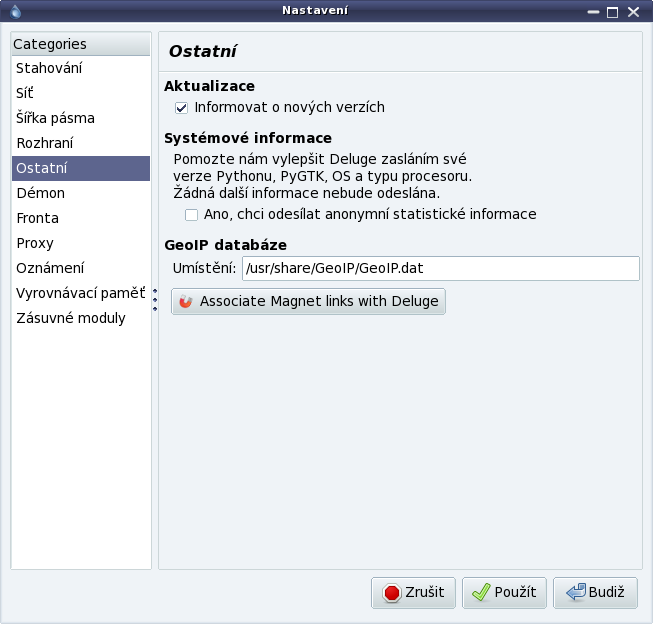653x624 pixels.
Task: Click the Deluge droplet icon in title bar
Action: pos(13,12)
